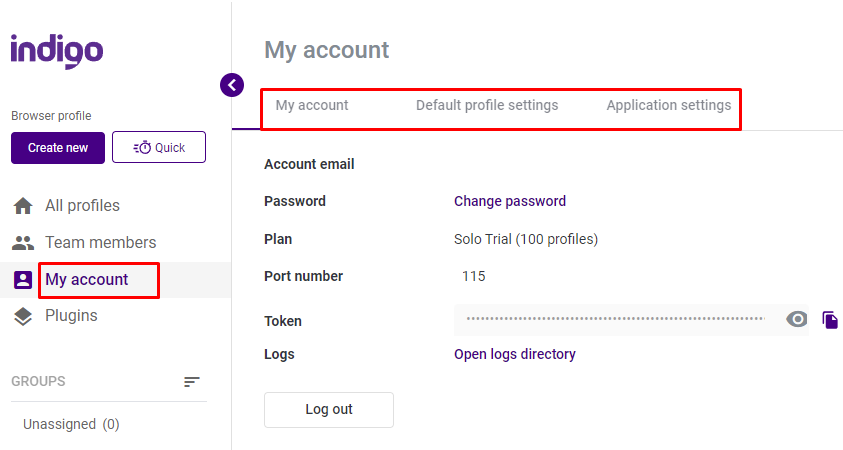Sort groups using the sort icon

tap(191, 382)
